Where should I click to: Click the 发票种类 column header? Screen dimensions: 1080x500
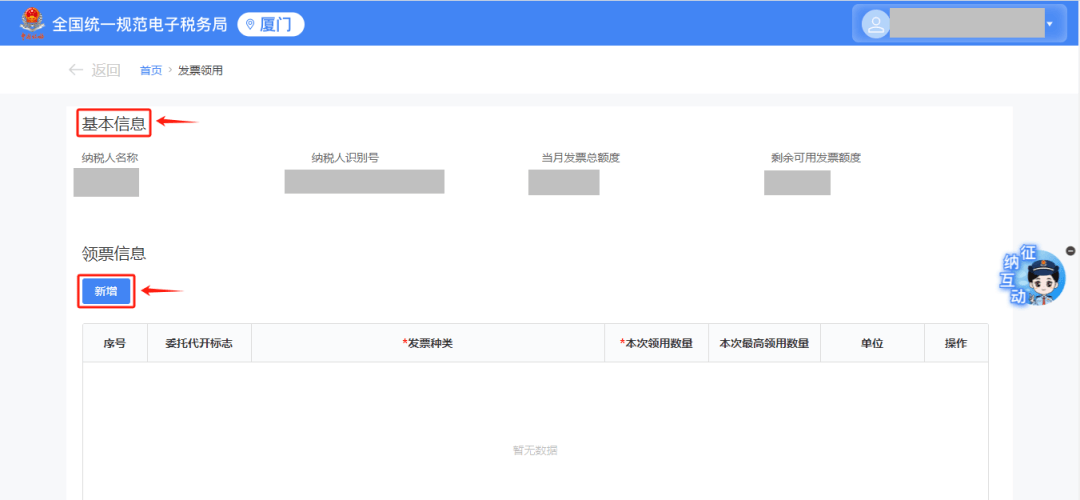pyautogui.click(x=428, y=343)
